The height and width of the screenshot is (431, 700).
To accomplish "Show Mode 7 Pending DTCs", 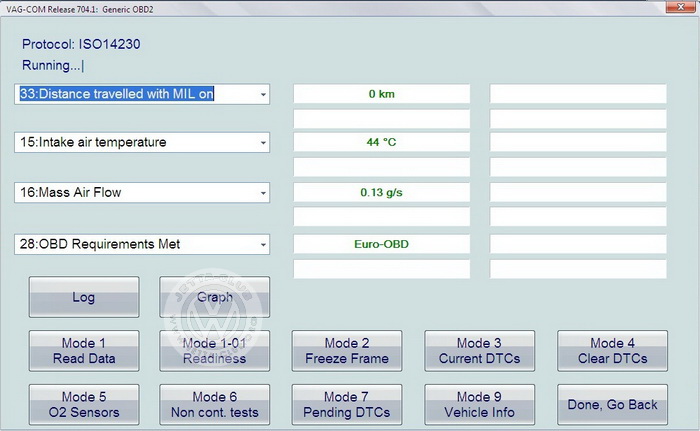I will click(347, 405).
